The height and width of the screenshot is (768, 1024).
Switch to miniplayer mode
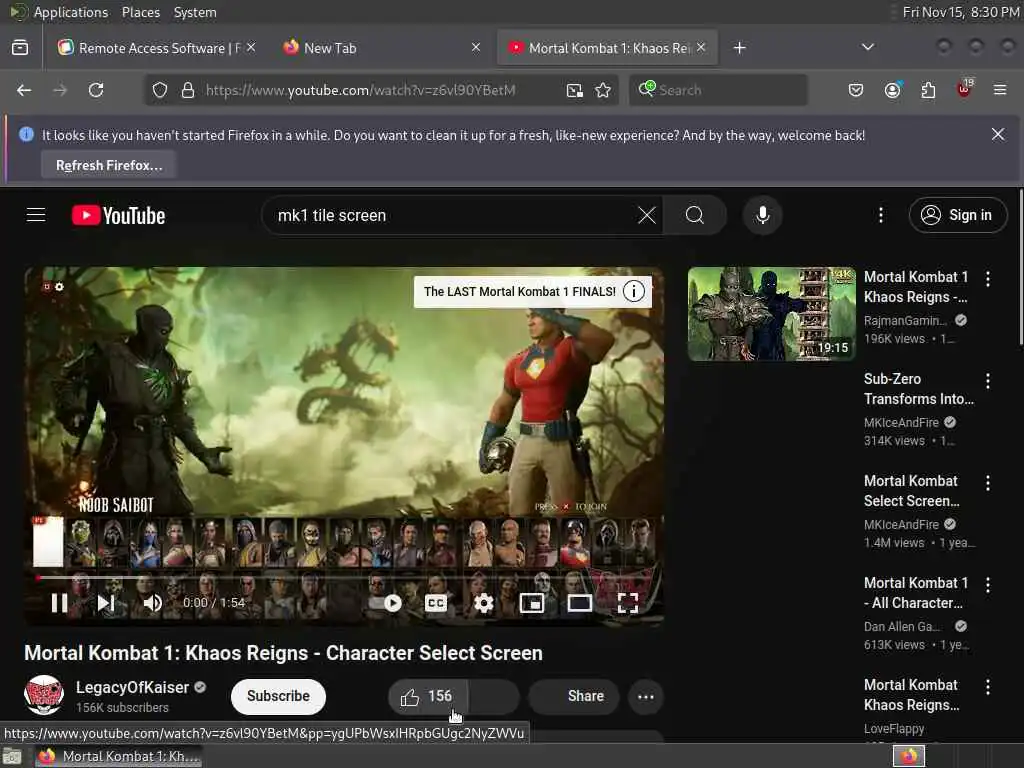point(532,603)
